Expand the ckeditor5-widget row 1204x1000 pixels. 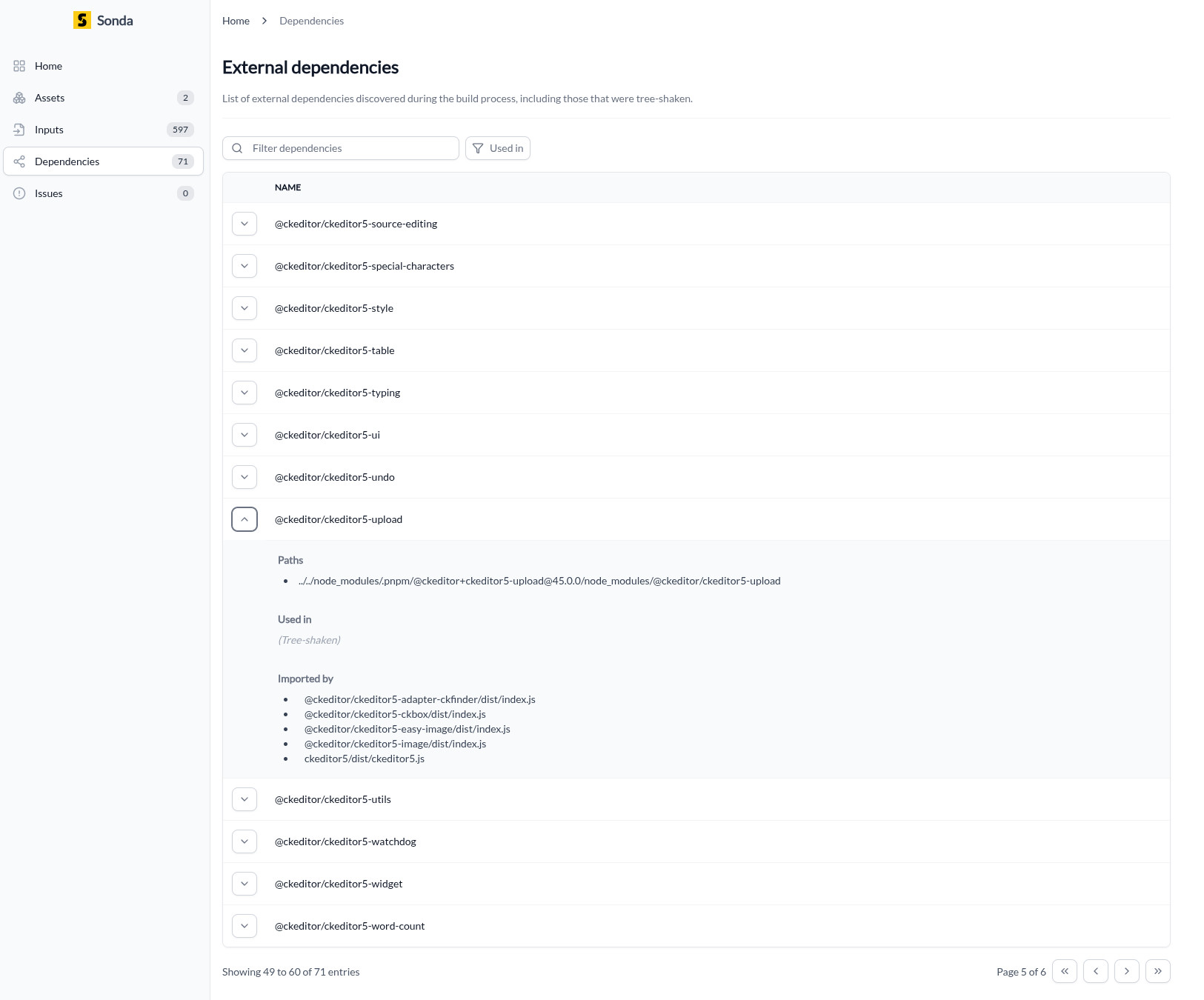coord(245,884)
